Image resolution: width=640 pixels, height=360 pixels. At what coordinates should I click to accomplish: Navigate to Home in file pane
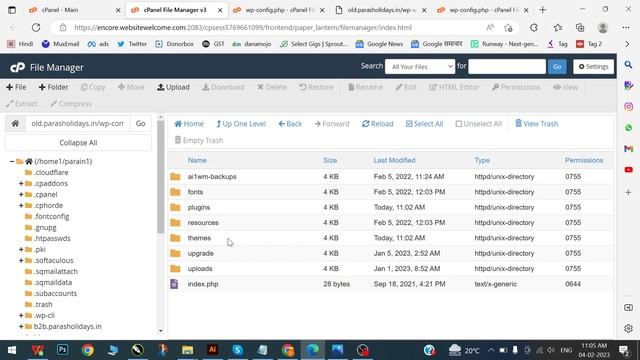(x=189, y=124)
